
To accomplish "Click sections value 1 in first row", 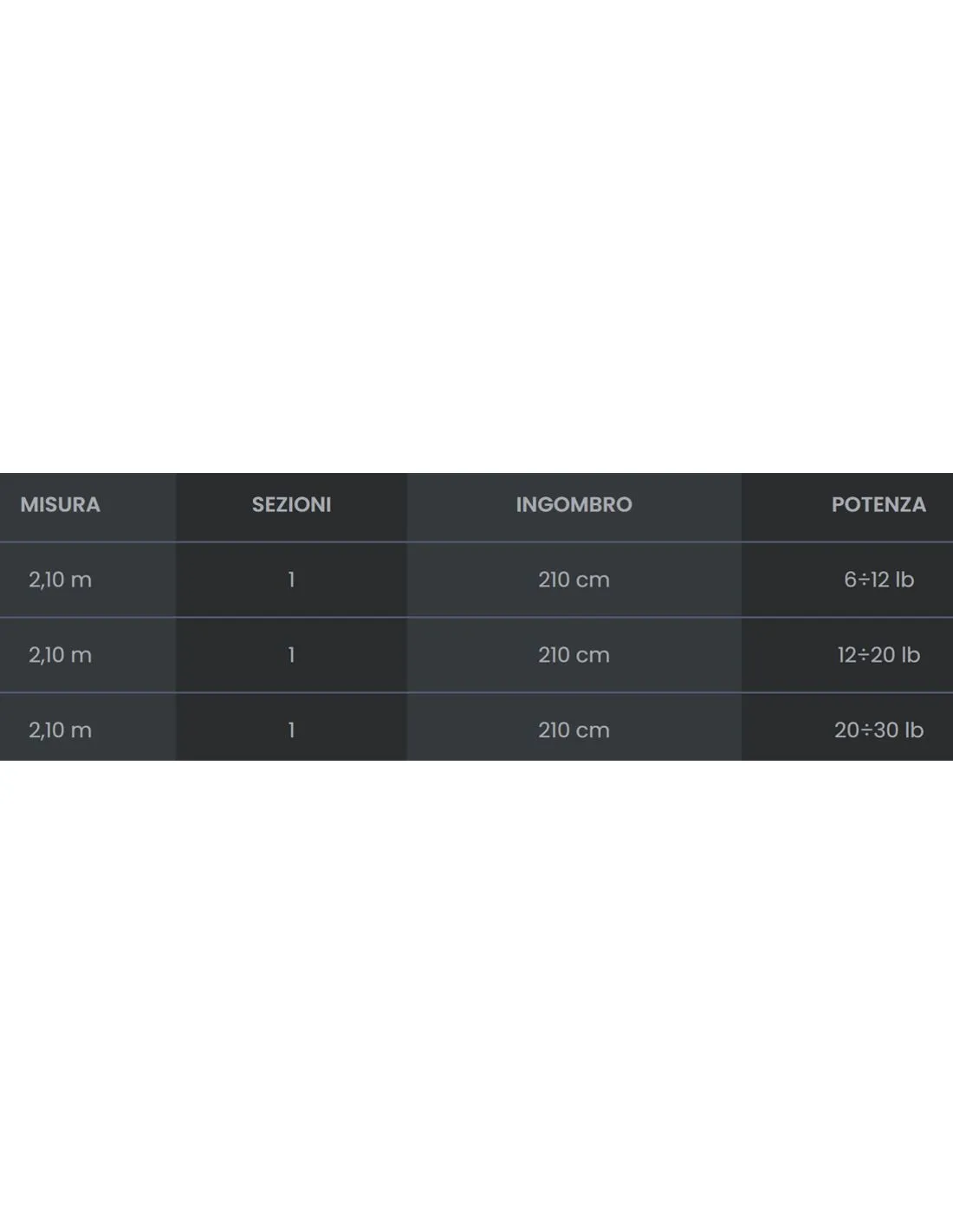I will [x=291, y=580].
